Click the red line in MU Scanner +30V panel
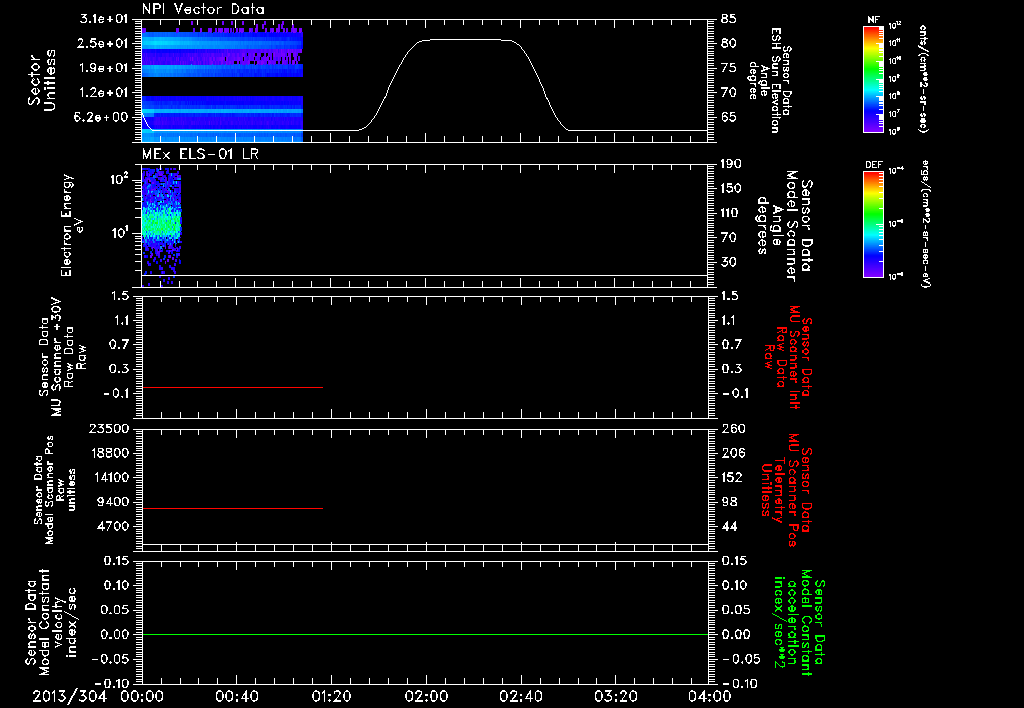The height and width of the screenshot is (708, 1024). pyautogui.click(x=232, y=387)
